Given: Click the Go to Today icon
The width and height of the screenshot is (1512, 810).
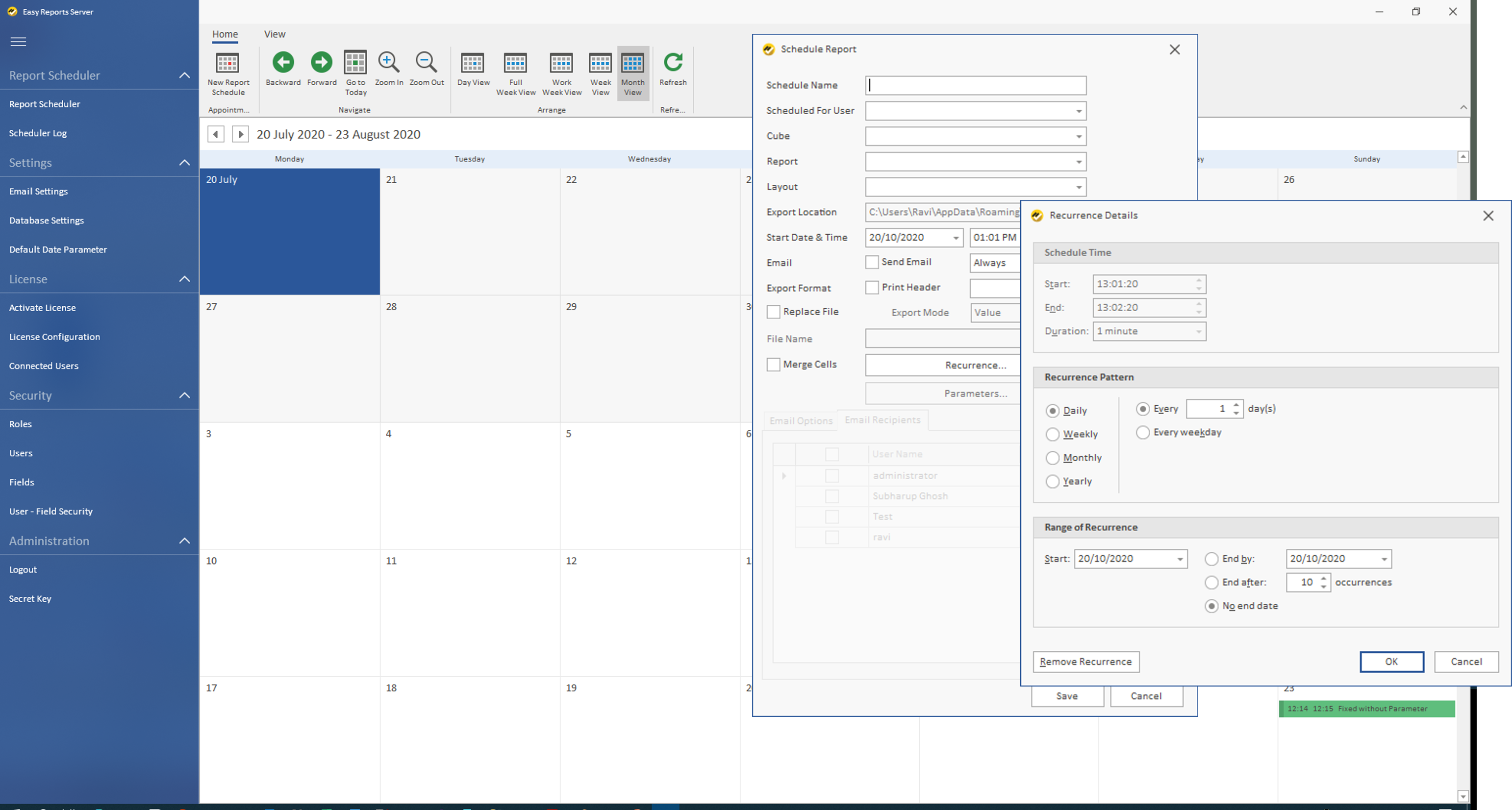Looking at the screenshot, I should [x=355, y=63].
